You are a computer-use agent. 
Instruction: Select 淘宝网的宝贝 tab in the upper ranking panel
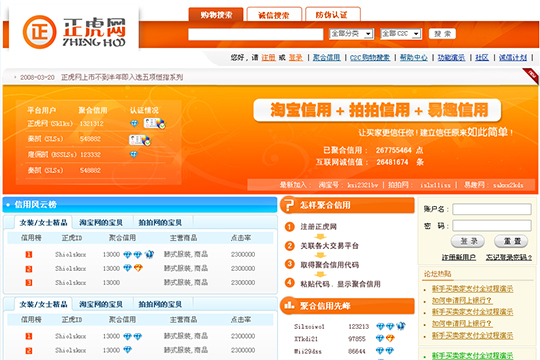(101, 223)
